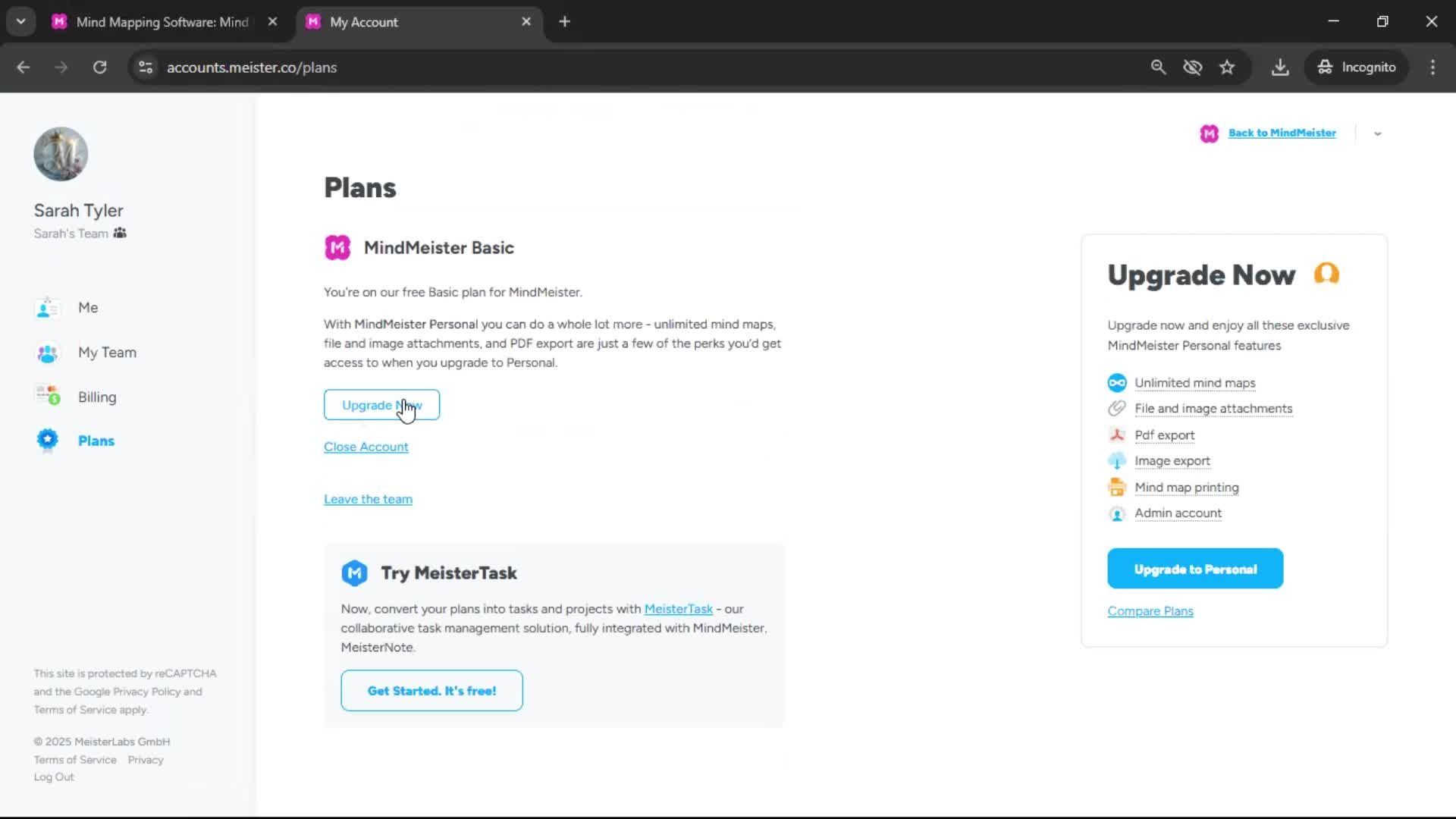The image size is (1456, 819).
Task: Click the third-party cookies blocked eye icon
Action: click(x=1193, y=67)
